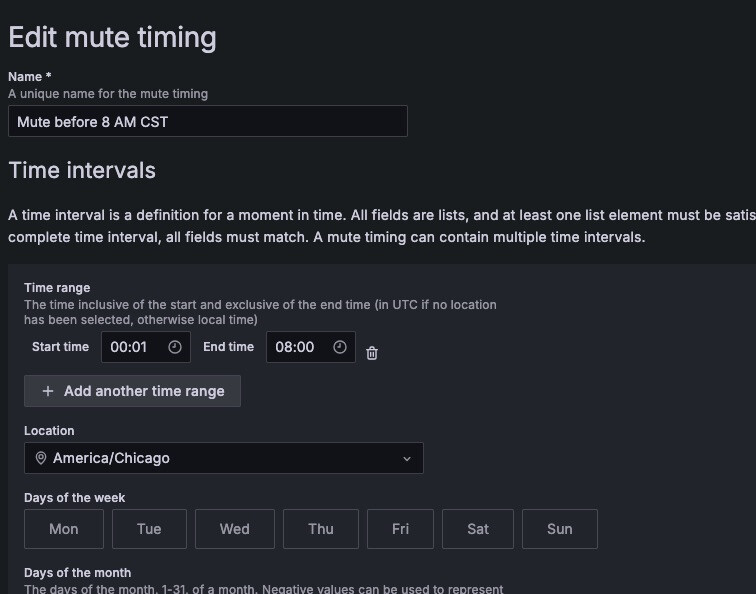The height and width of the screenshot is (594, 756).
Task: Enable Fri in Days of the week
Action: coord(400,529)
